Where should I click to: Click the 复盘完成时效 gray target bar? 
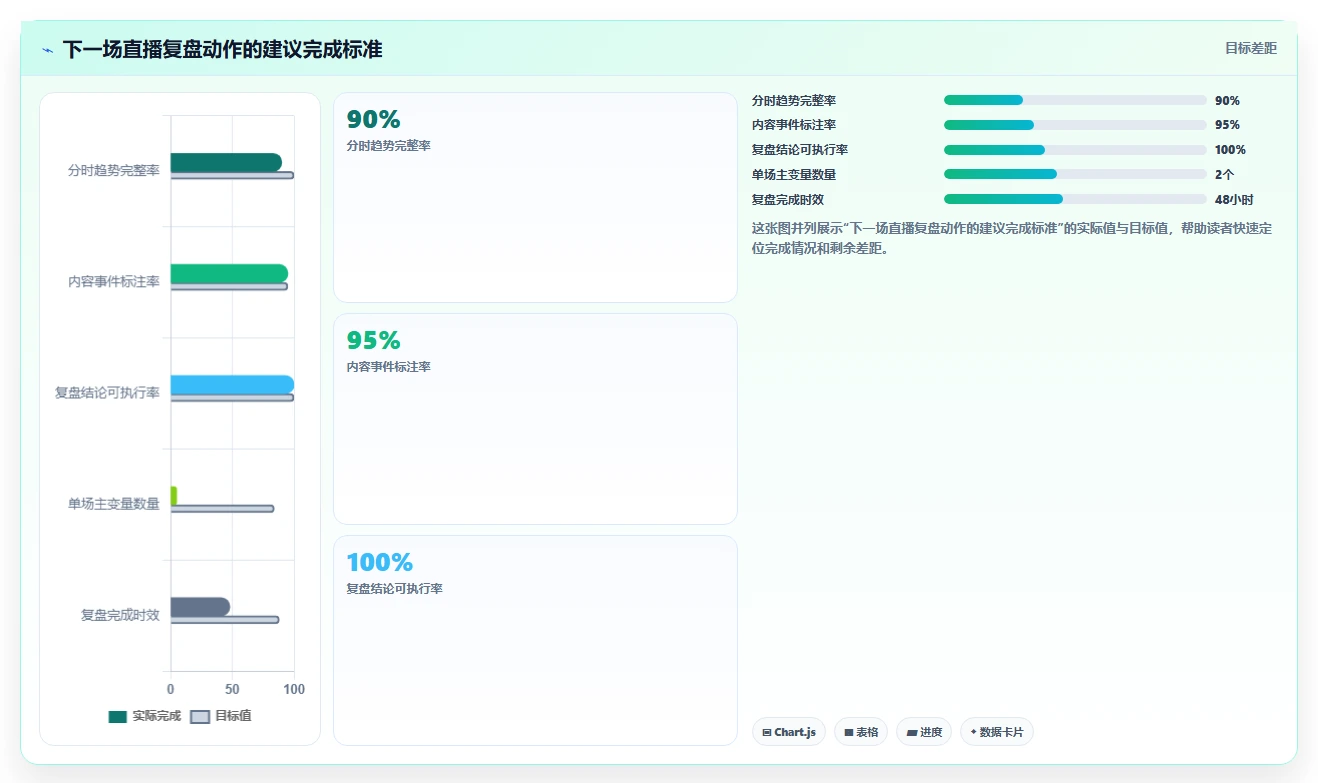pyautogui.click(x=225, y=620)
